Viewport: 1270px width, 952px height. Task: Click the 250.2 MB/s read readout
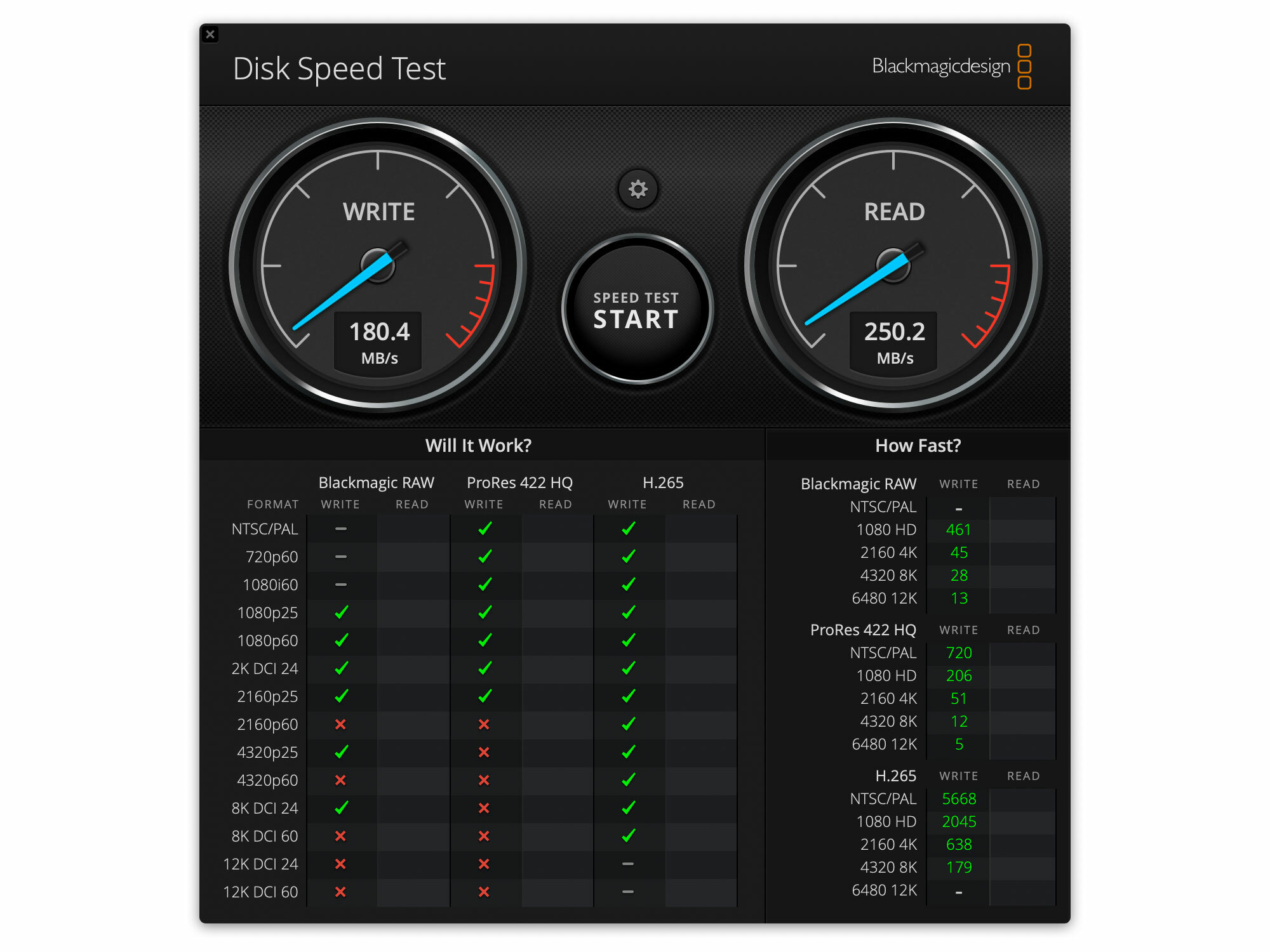pyautogui.click(x=894, y=341)
